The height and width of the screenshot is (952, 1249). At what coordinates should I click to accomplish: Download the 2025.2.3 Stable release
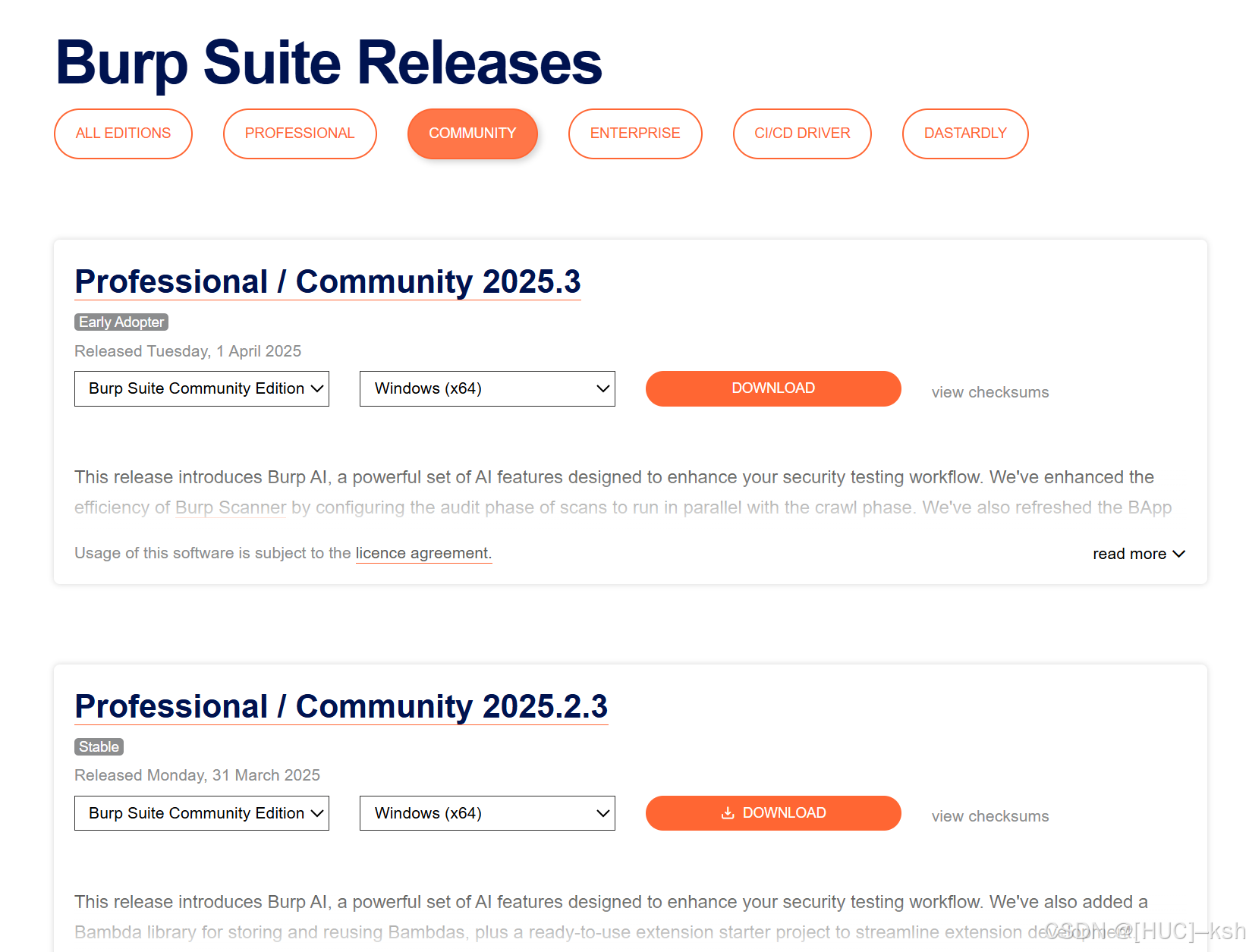[x=773, y=813]
